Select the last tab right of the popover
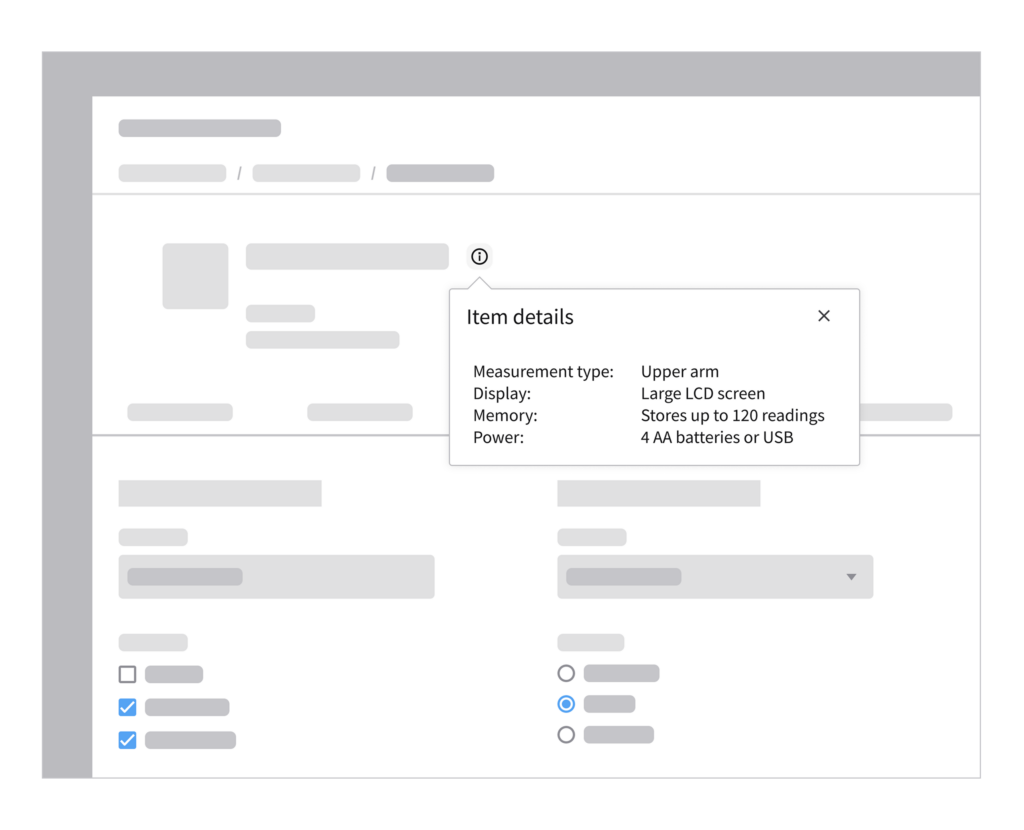Screen dimensions: 1024x830 [905, 412]
